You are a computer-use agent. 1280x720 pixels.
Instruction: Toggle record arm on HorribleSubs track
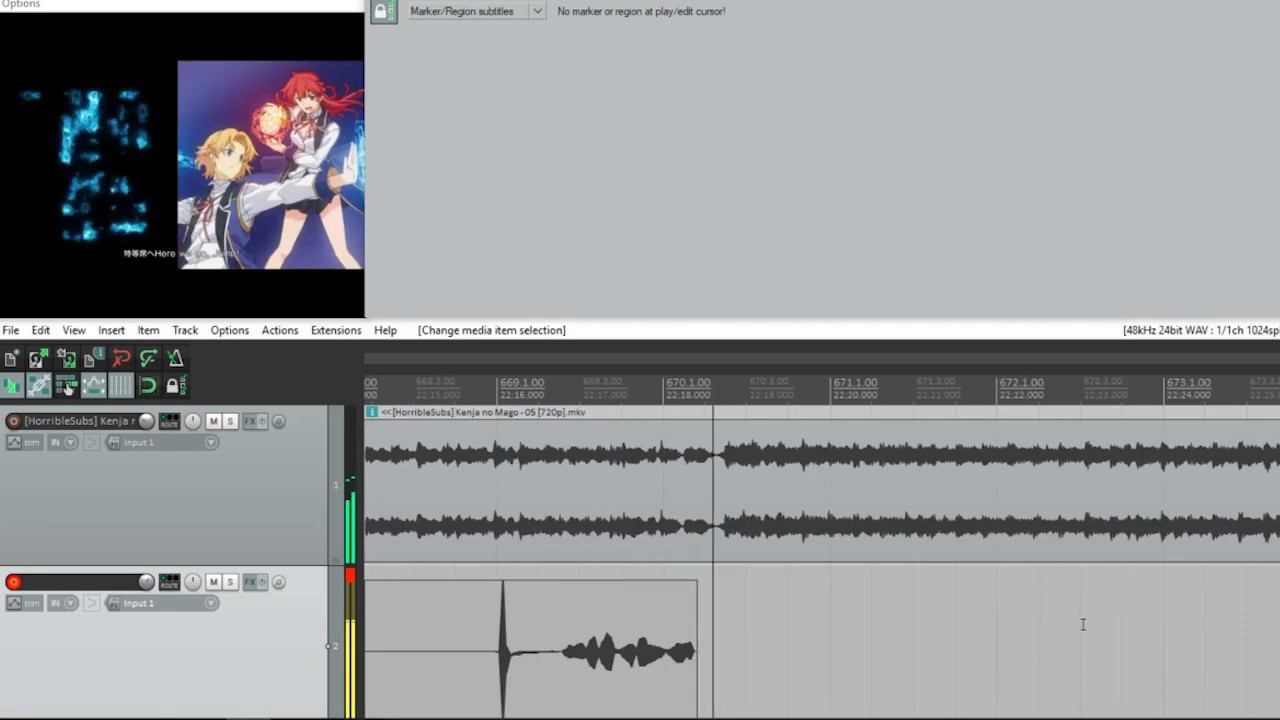click(13, 421)
